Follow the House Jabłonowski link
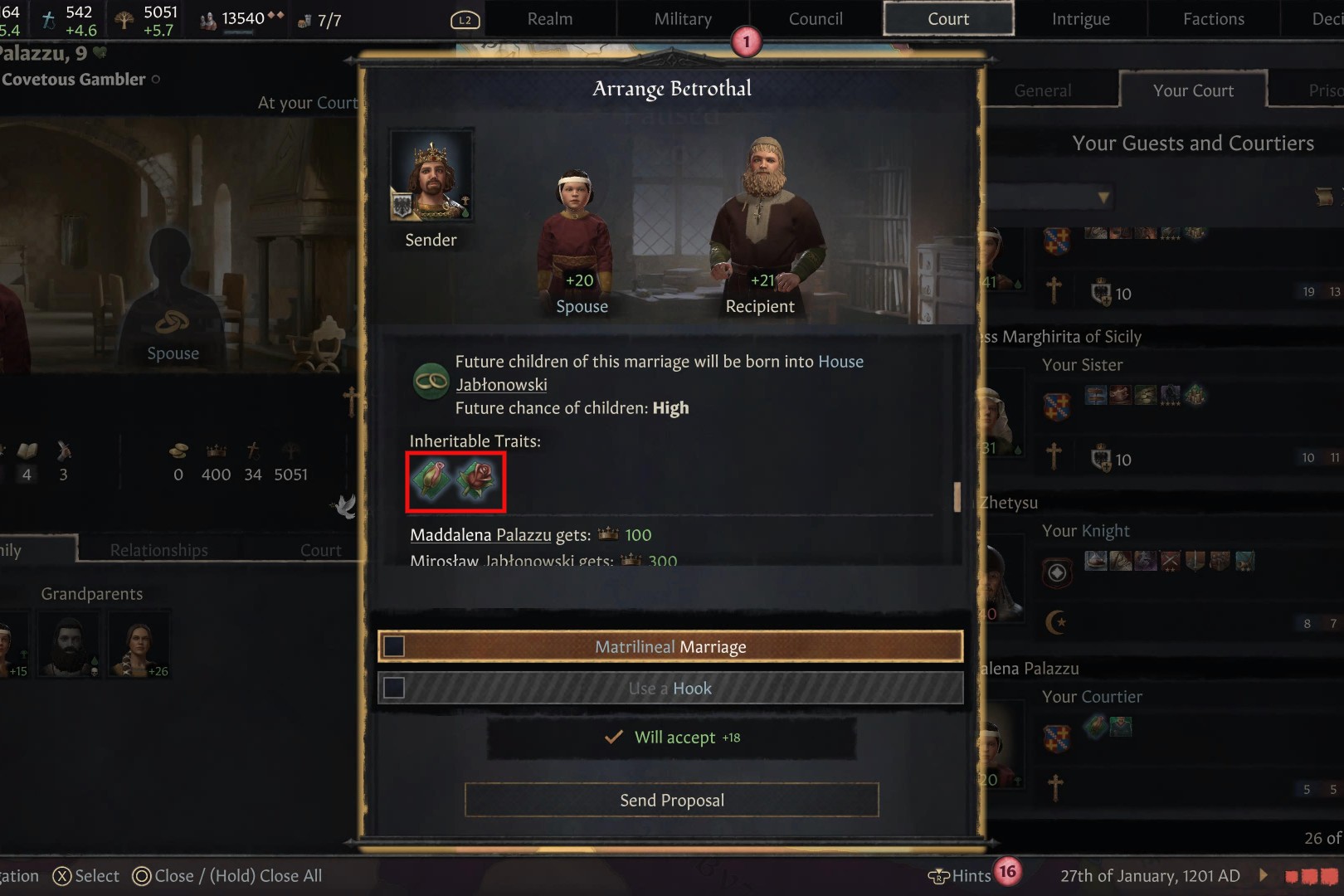This screenshot has width=1344, height=896. point(660,373)
